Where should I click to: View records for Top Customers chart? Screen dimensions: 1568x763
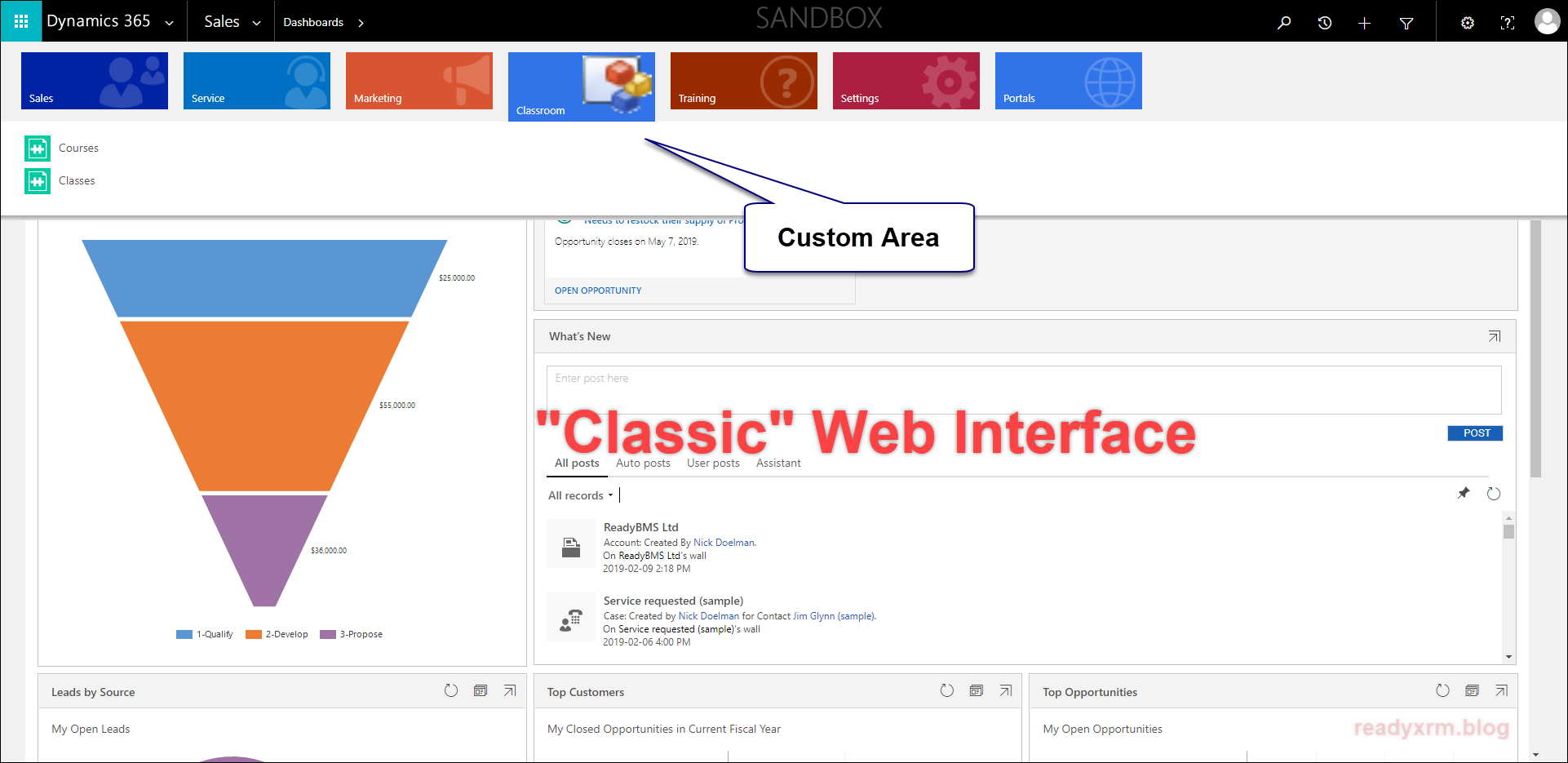(976, 690)
